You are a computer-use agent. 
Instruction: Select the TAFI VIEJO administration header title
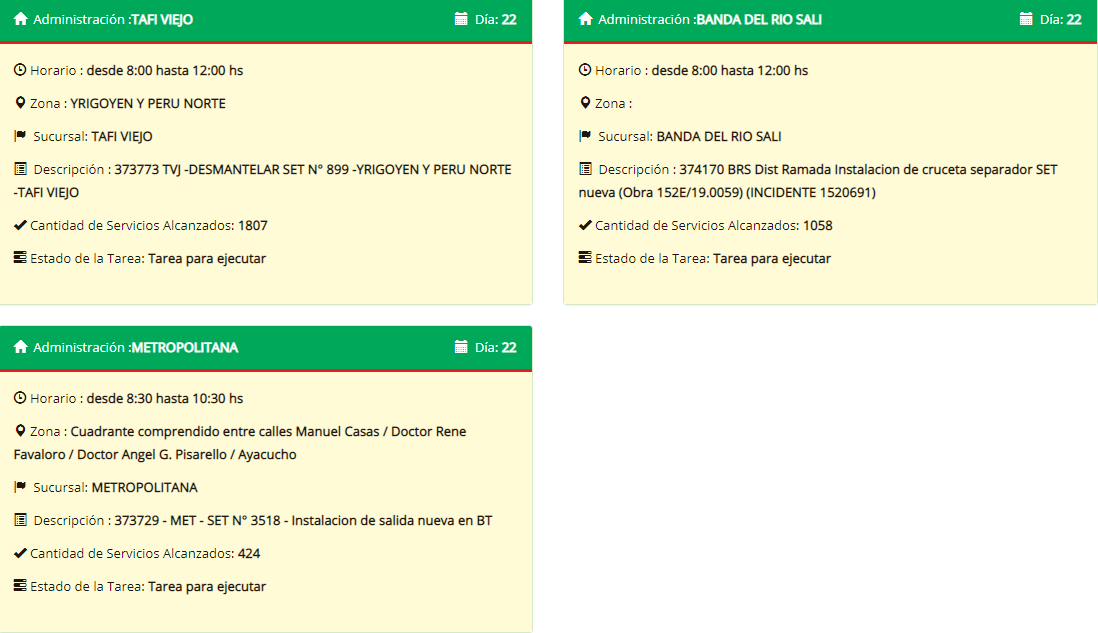[x=161, y=19]
